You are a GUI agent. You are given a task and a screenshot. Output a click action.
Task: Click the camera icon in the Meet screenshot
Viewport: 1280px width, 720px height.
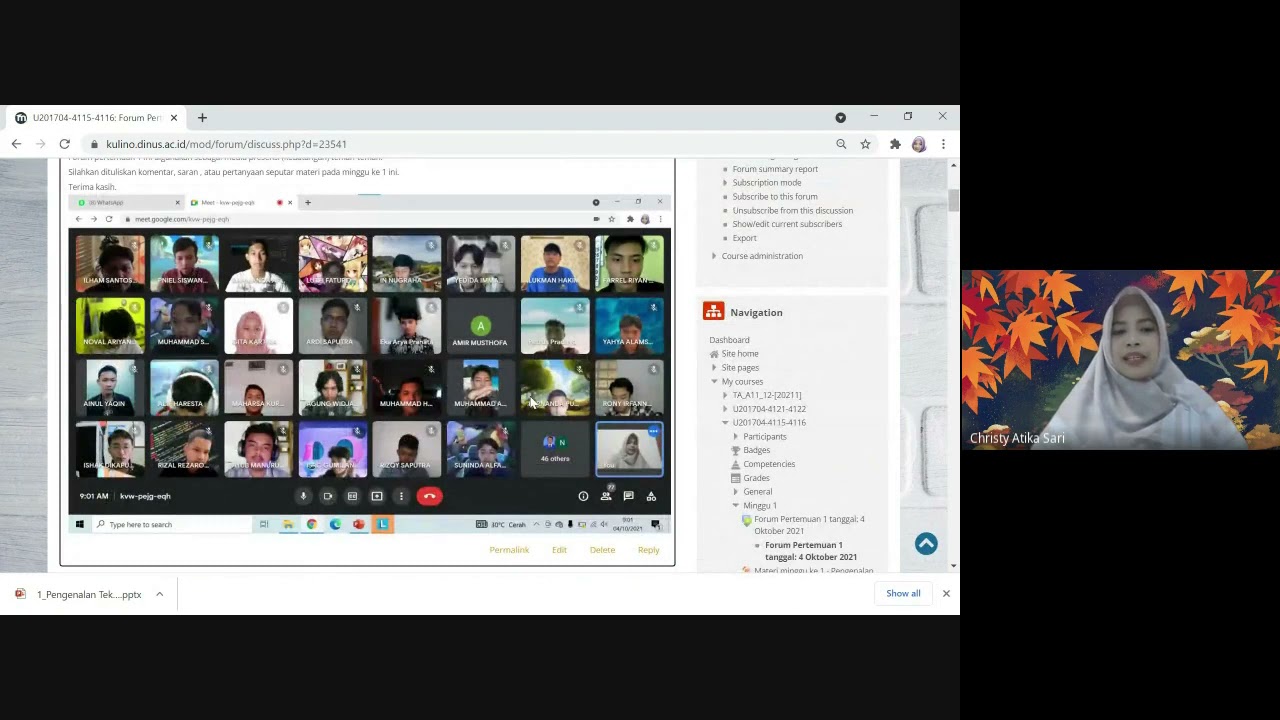pyautogui.click(x=328, y=496)
